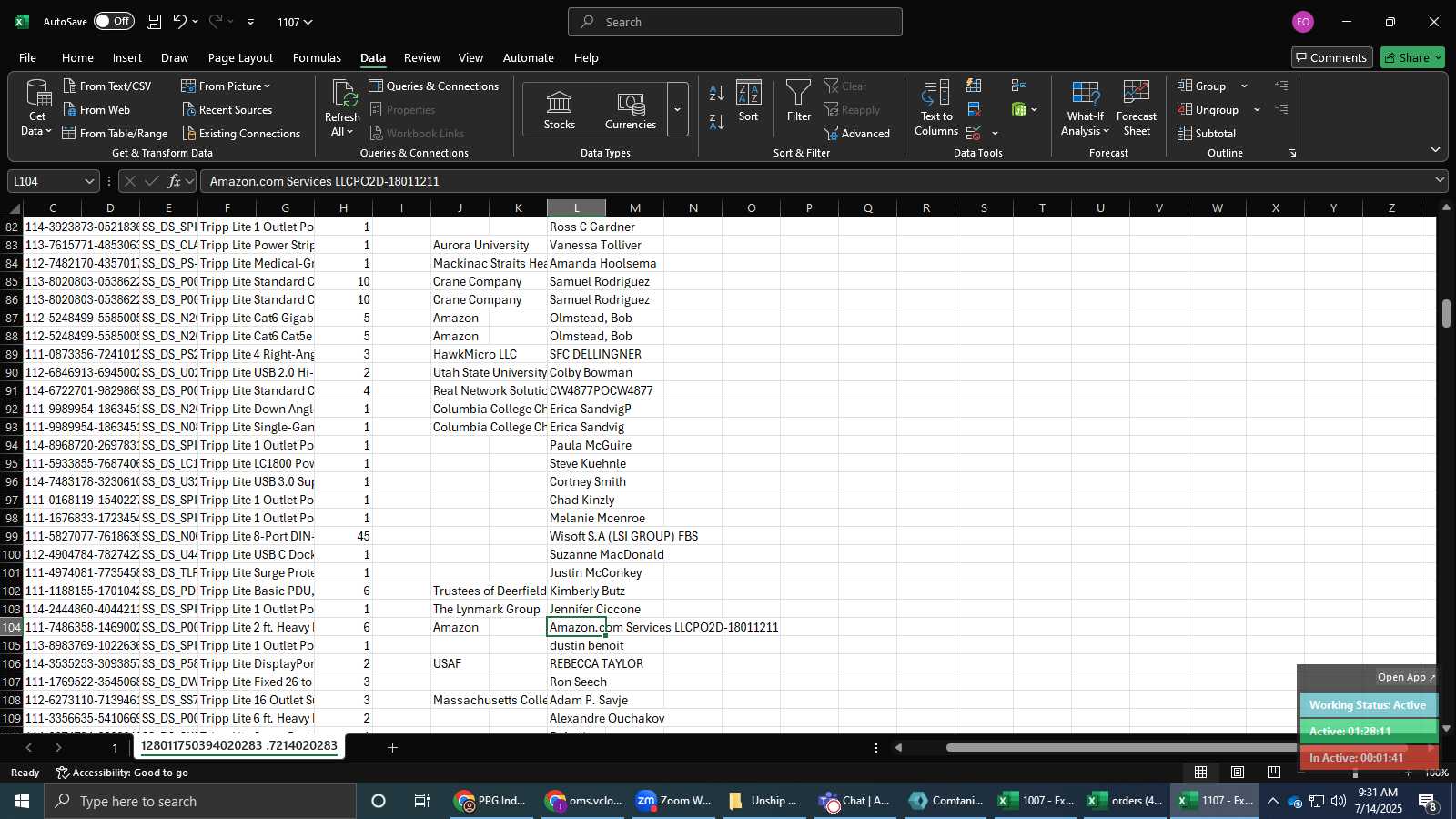The image size is (1456, 819).
Task: Open the Page Layout tab
Action: pyautogui.click(x=240, y=57)
